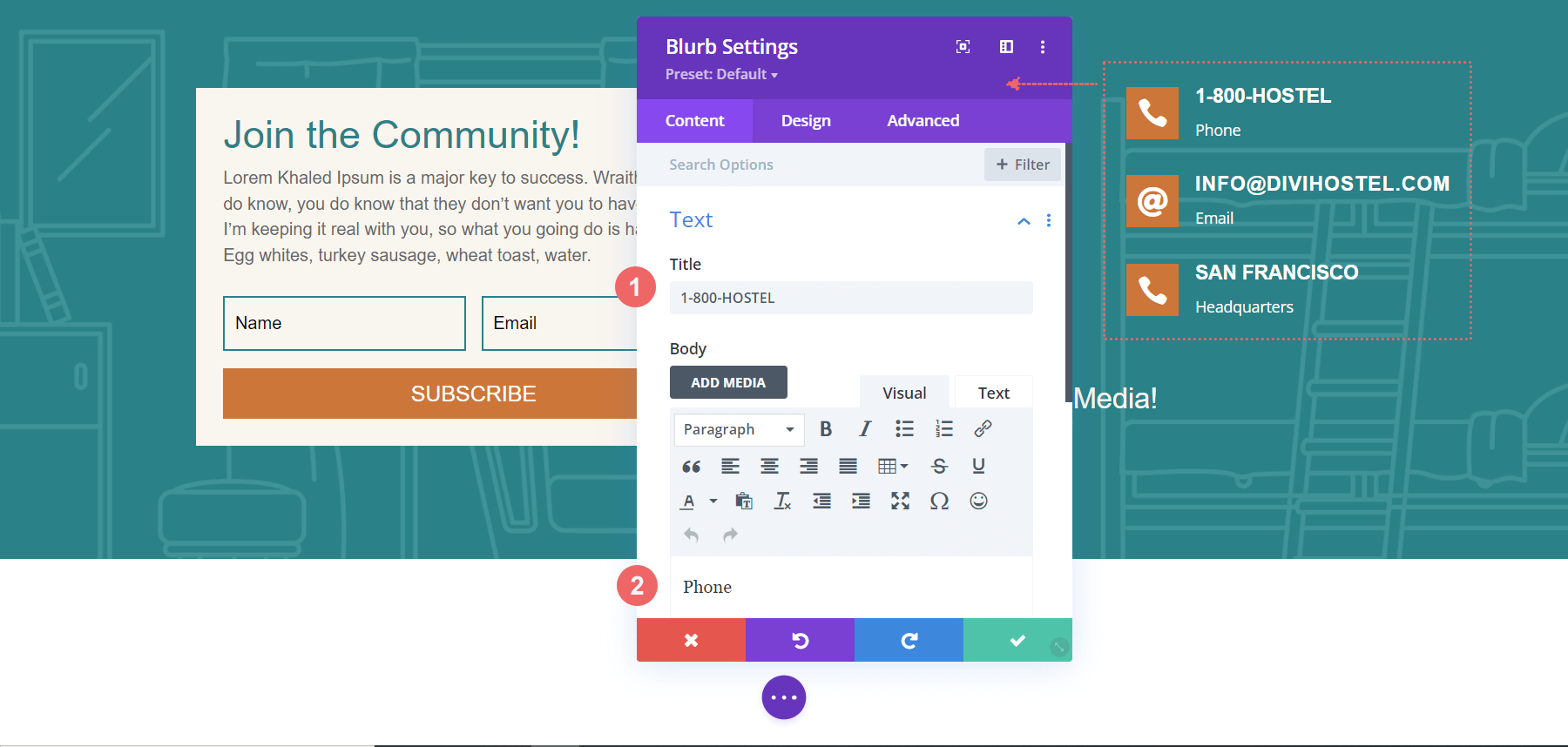Insert a bulleted list
Viewport: 1568px width, 747px height.
pyautogui.click(x=904, y=429)
